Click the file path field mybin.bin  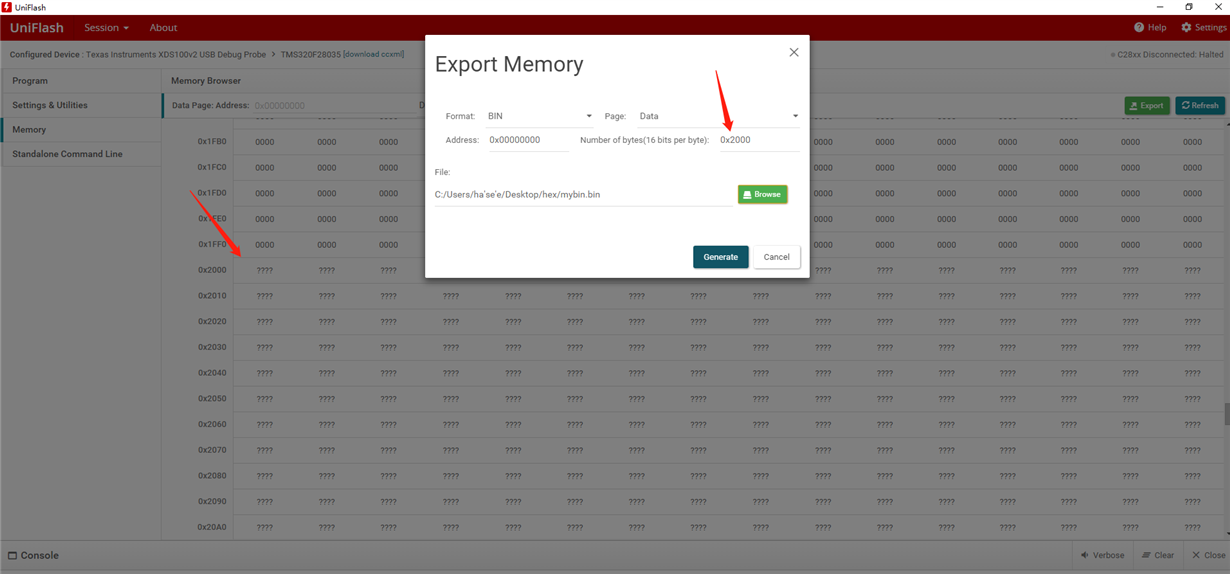(584, 195)
